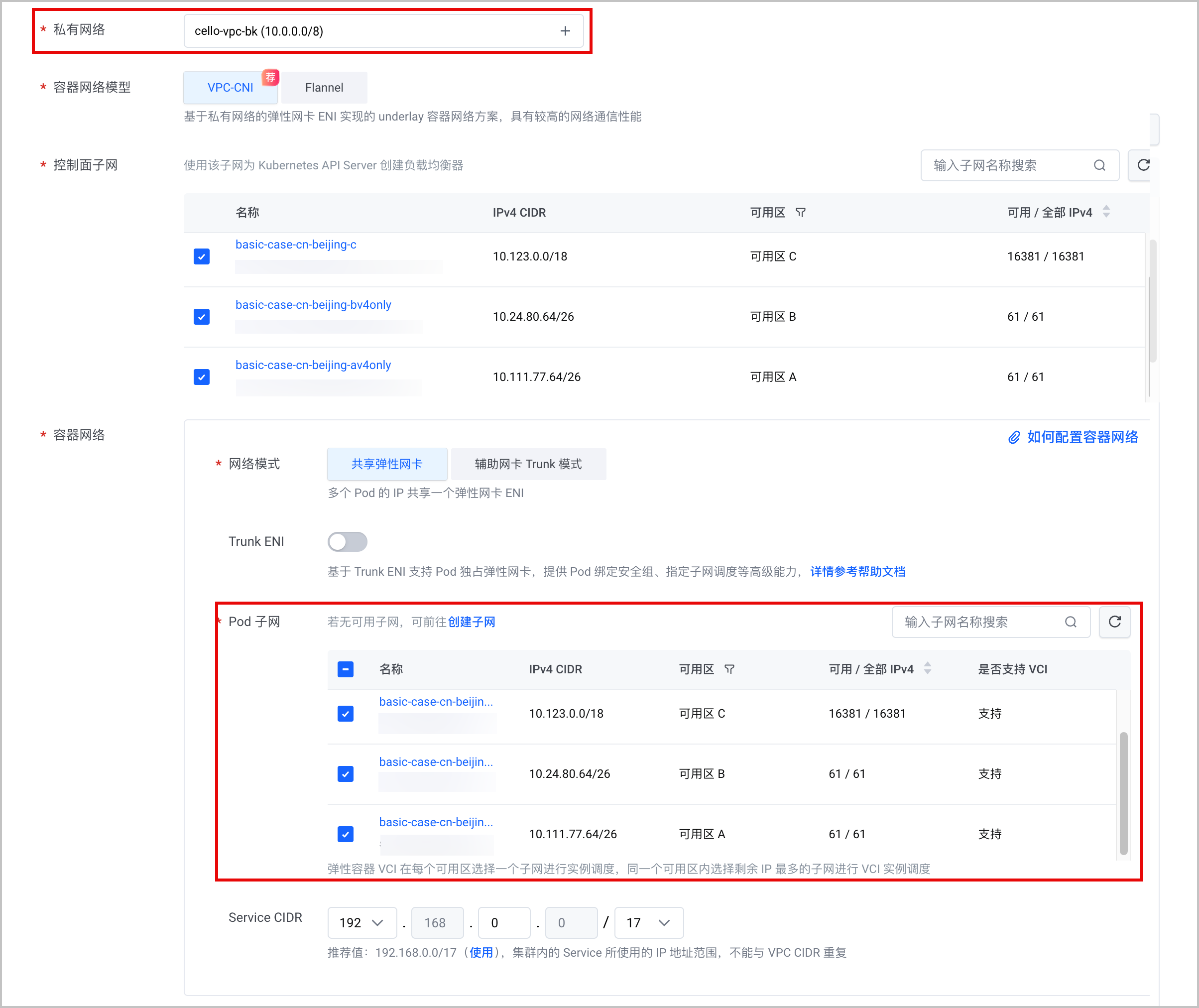Sort the 控制面子网 table by 可用 / 全部 IPv4
Image resolution: width=1199 pixels, height=1008 pixels.
pos(1106,212)
